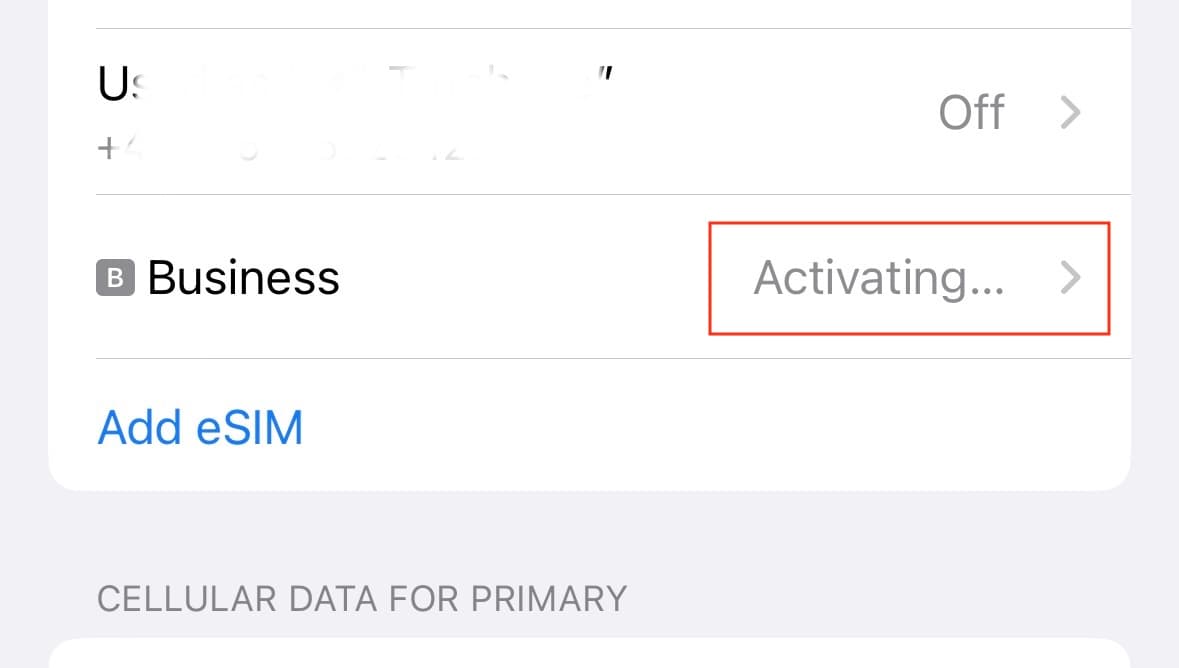Tap the chevron next to Activating status

tap(1070, 279)
